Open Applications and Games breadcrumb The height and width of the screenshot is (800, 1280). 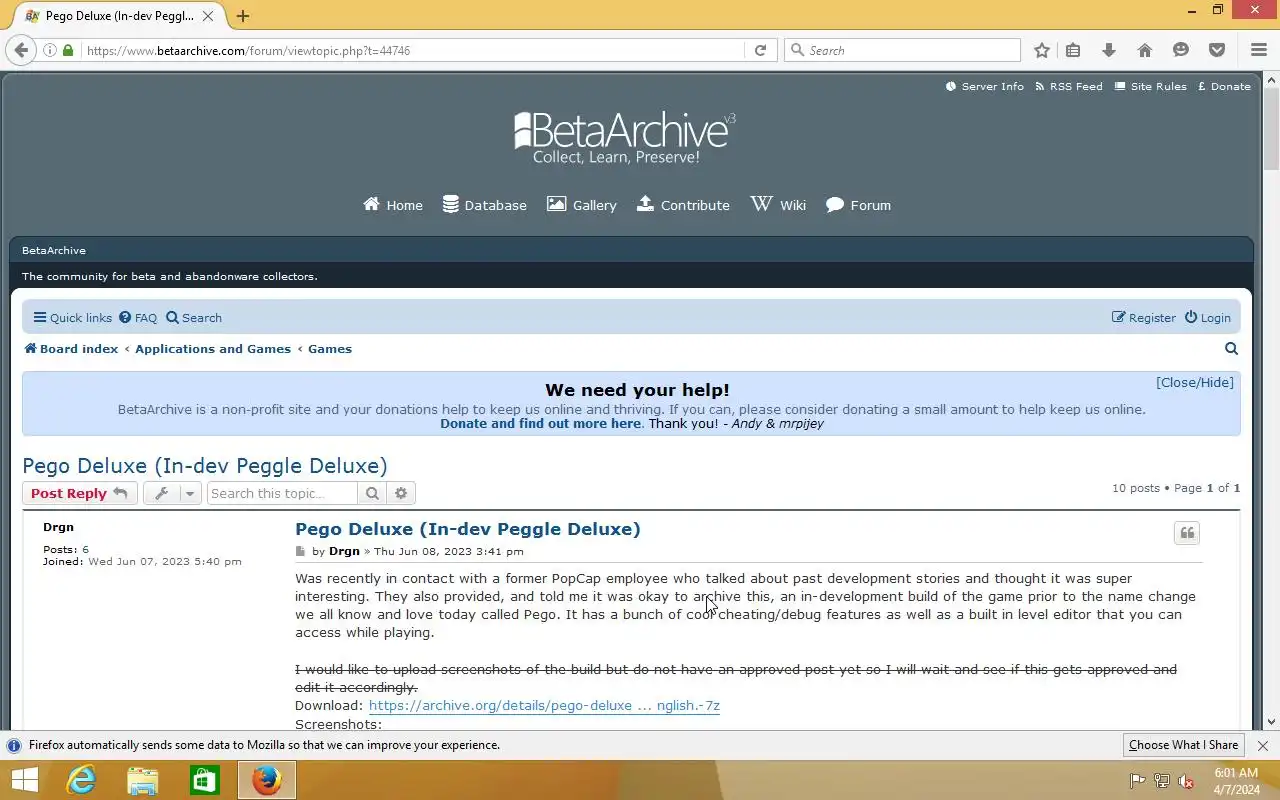coord(213,349)
